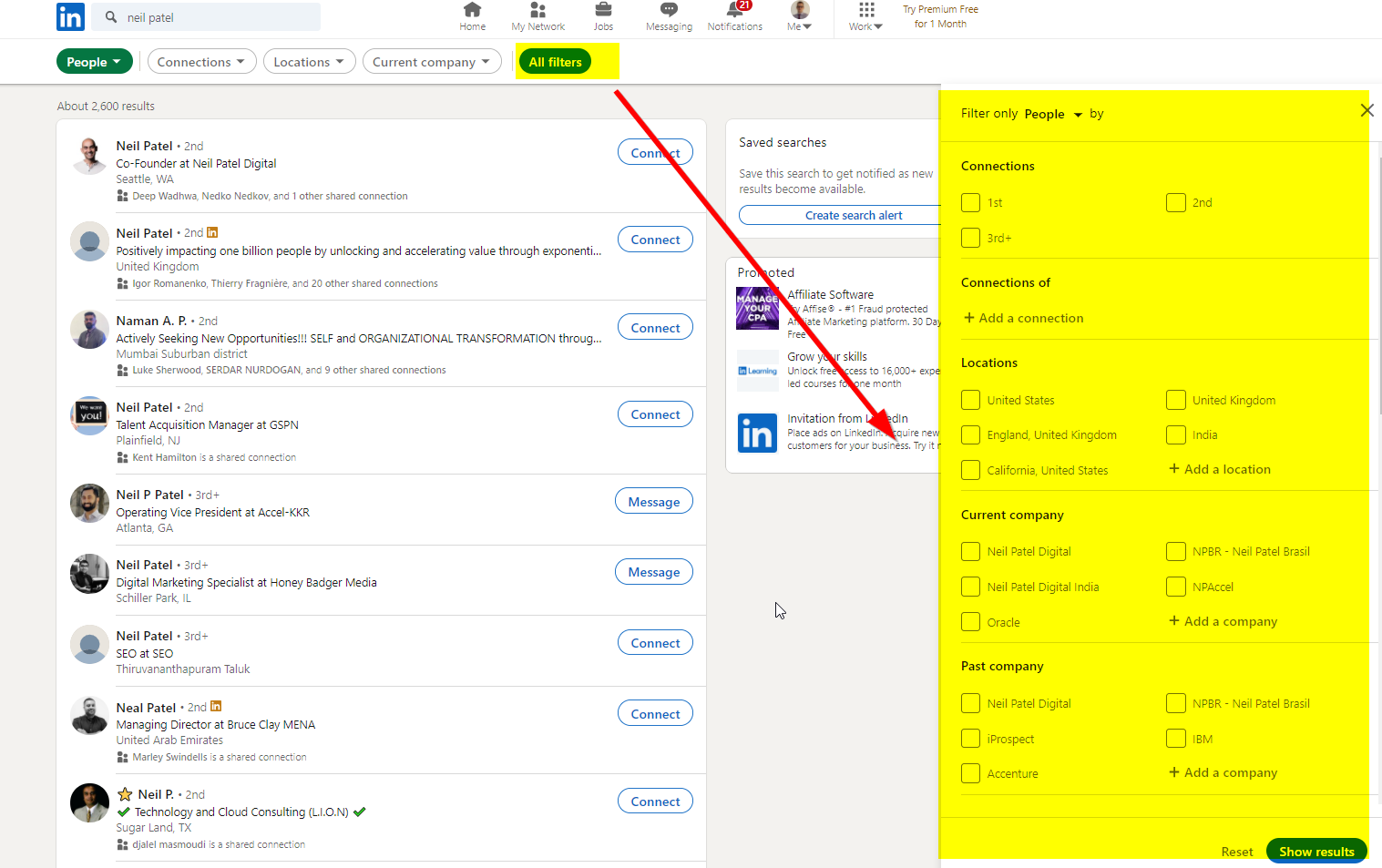Open Neil P Patel profile photo
Viewport: 1382px width, 868px height.
coord(89,503)
